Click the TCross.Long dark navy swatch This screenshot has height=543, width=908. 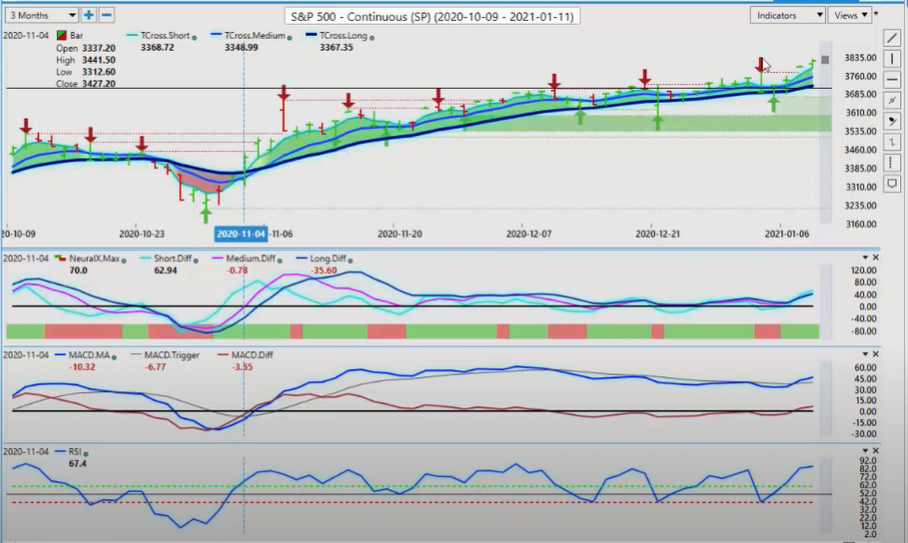(x=311, y=36)
